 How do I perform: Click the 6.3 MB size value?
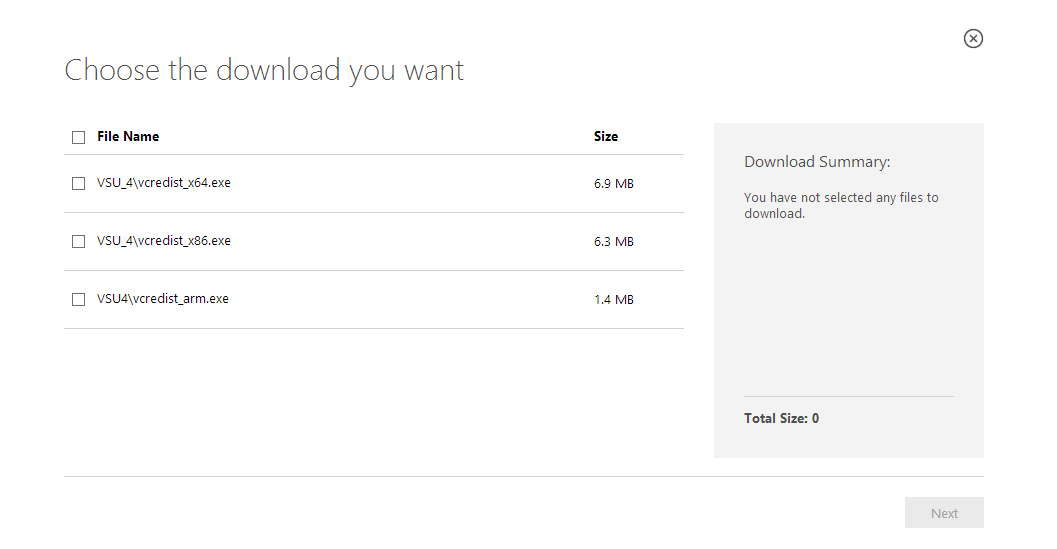613,241
